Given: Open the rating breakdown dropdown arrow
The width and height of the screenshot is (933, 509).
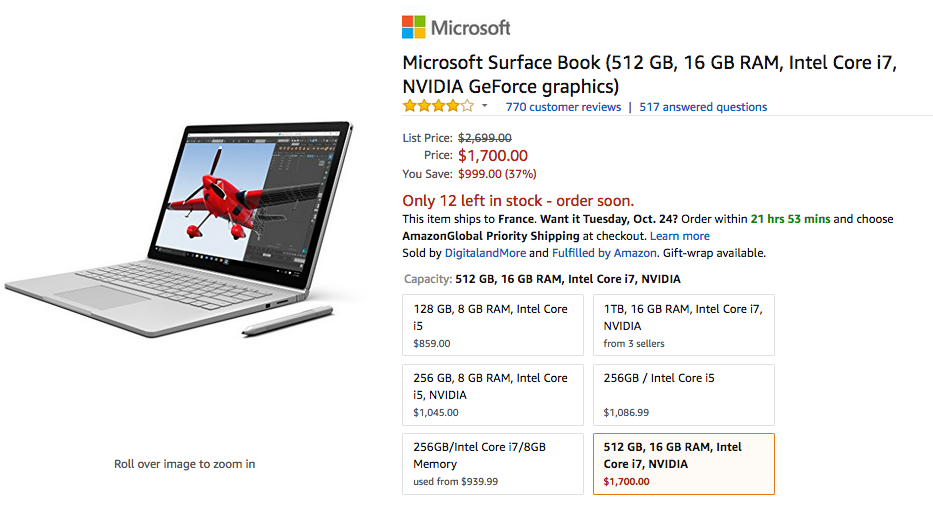Looking at the screenshot, I should click(x=485, y=106).
